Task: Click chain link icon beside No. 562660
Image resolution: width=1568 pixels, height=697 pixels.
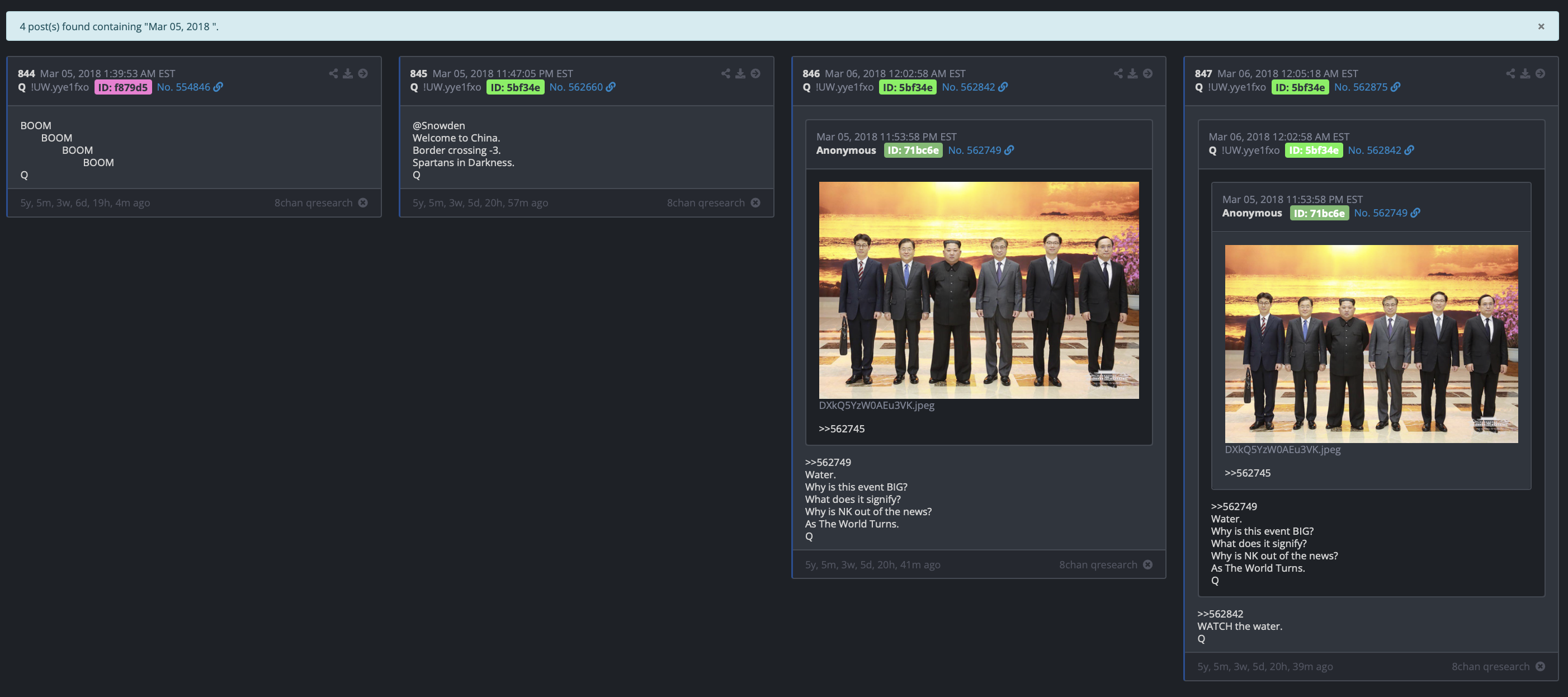Action: (x=611, y=87)
